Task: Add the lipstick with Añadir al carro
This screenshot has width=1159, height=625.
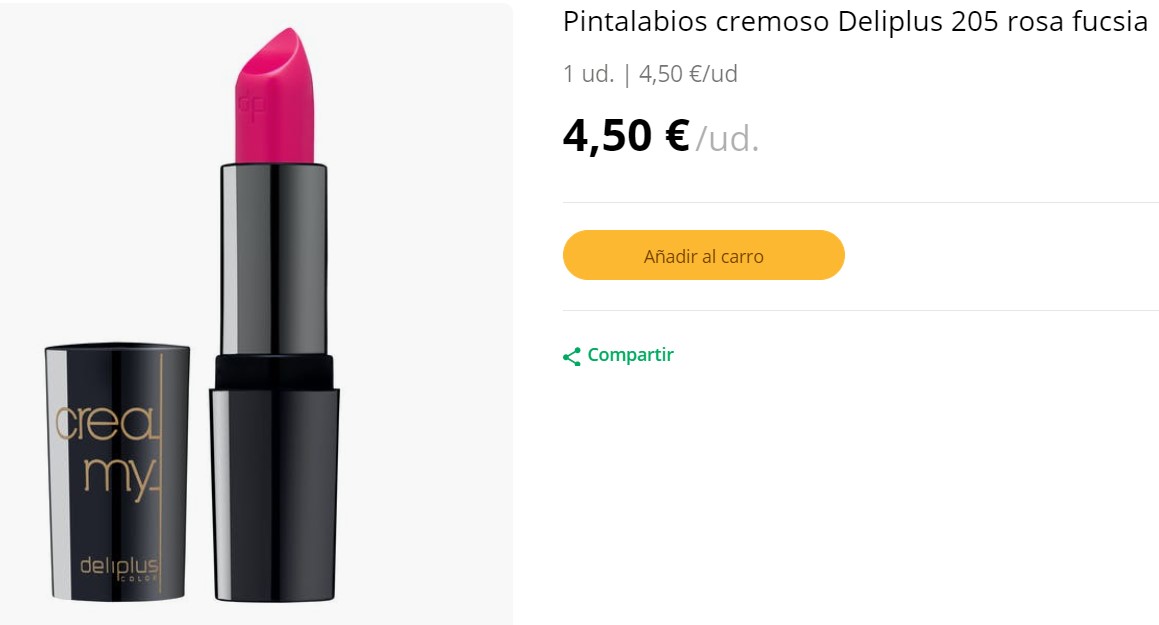Action: tap(703, 256)
